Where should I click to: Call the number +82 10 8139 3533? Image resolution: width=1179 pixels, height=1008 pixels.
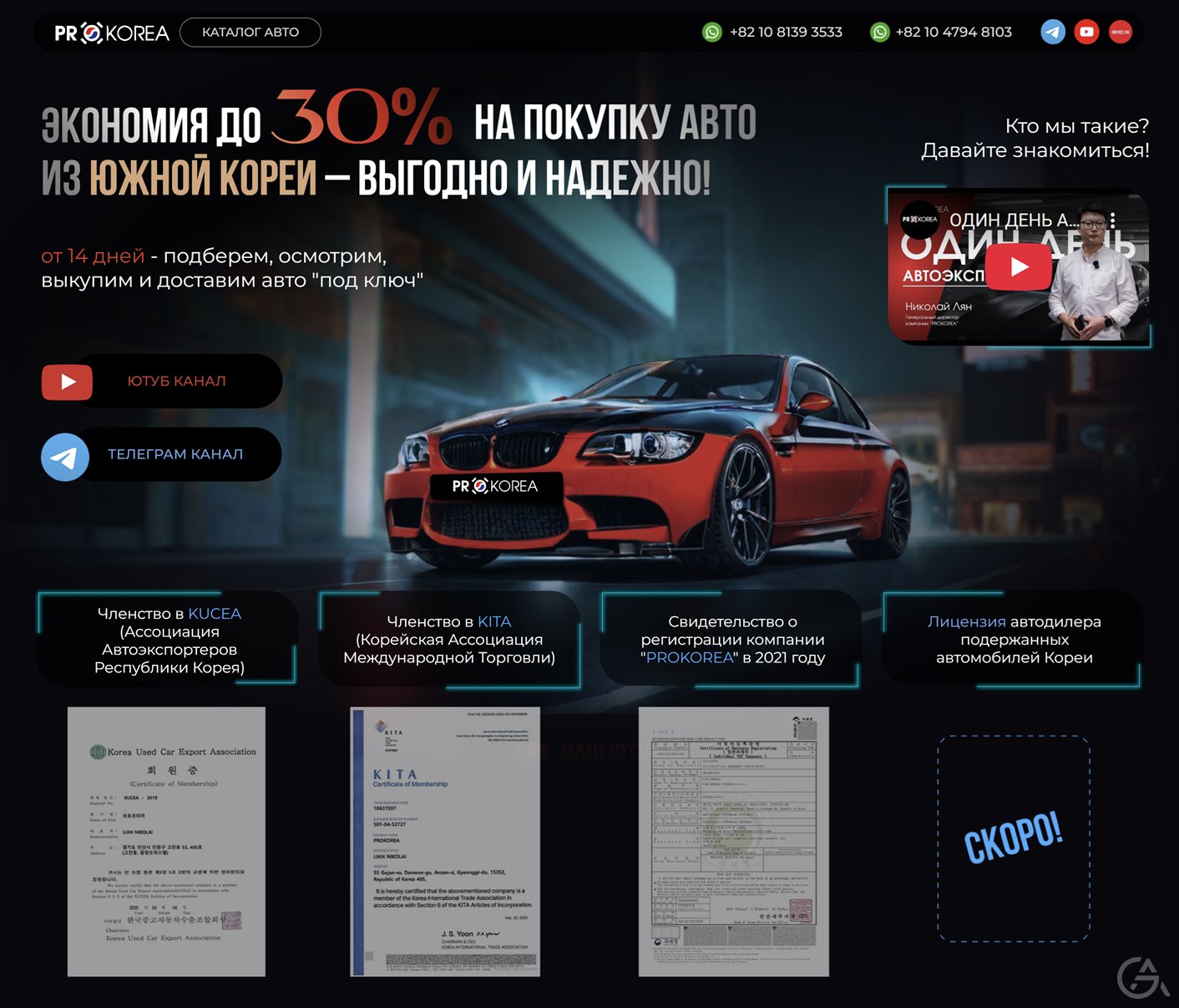click(786, 33)
